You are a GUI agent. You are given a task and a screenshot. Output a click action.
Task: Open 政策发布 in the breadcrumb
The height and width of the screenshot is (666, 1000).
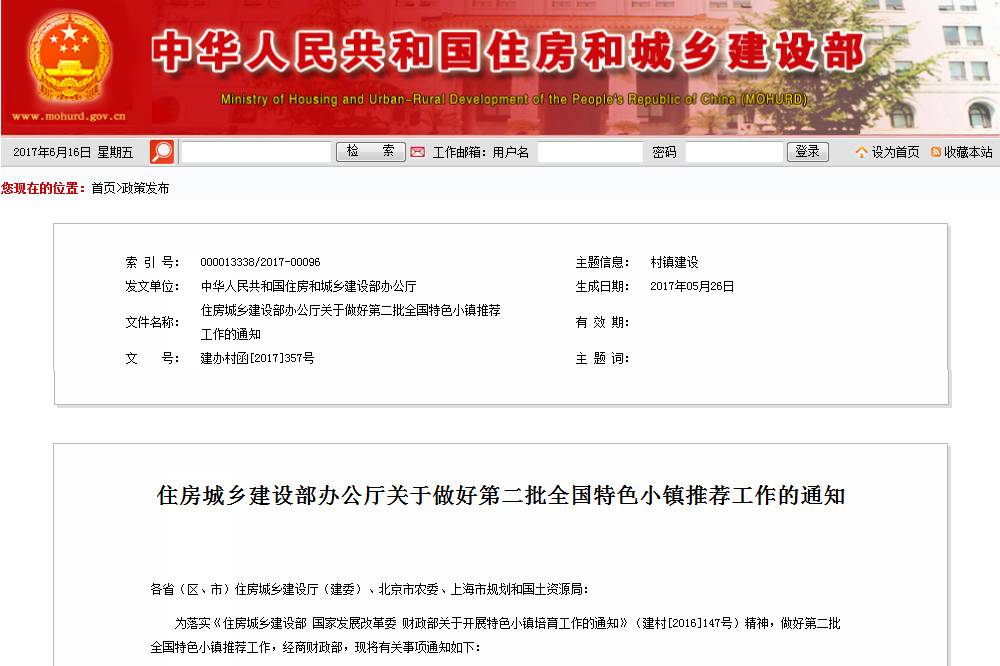pyautogui.click(x=145, y=188)
